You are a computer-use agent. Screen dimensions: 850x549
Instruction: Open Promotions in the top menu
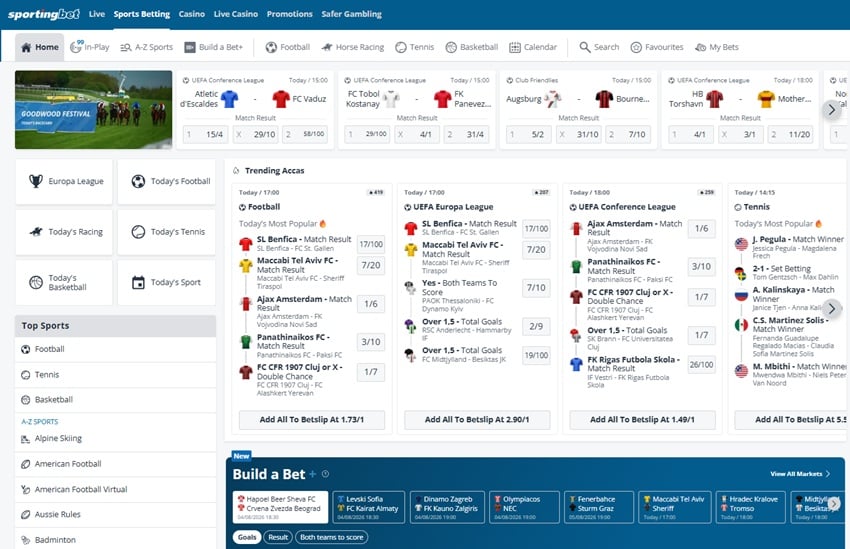289,14
